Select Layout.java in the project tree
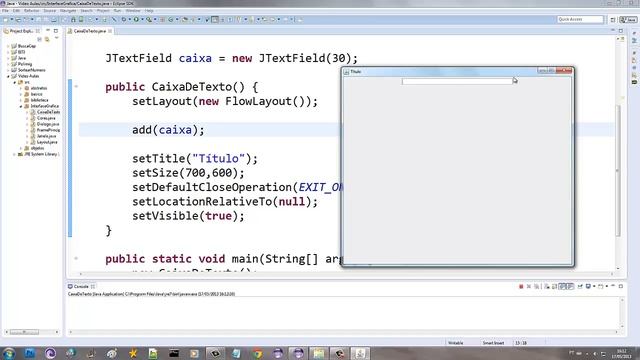 click(47, 142)
